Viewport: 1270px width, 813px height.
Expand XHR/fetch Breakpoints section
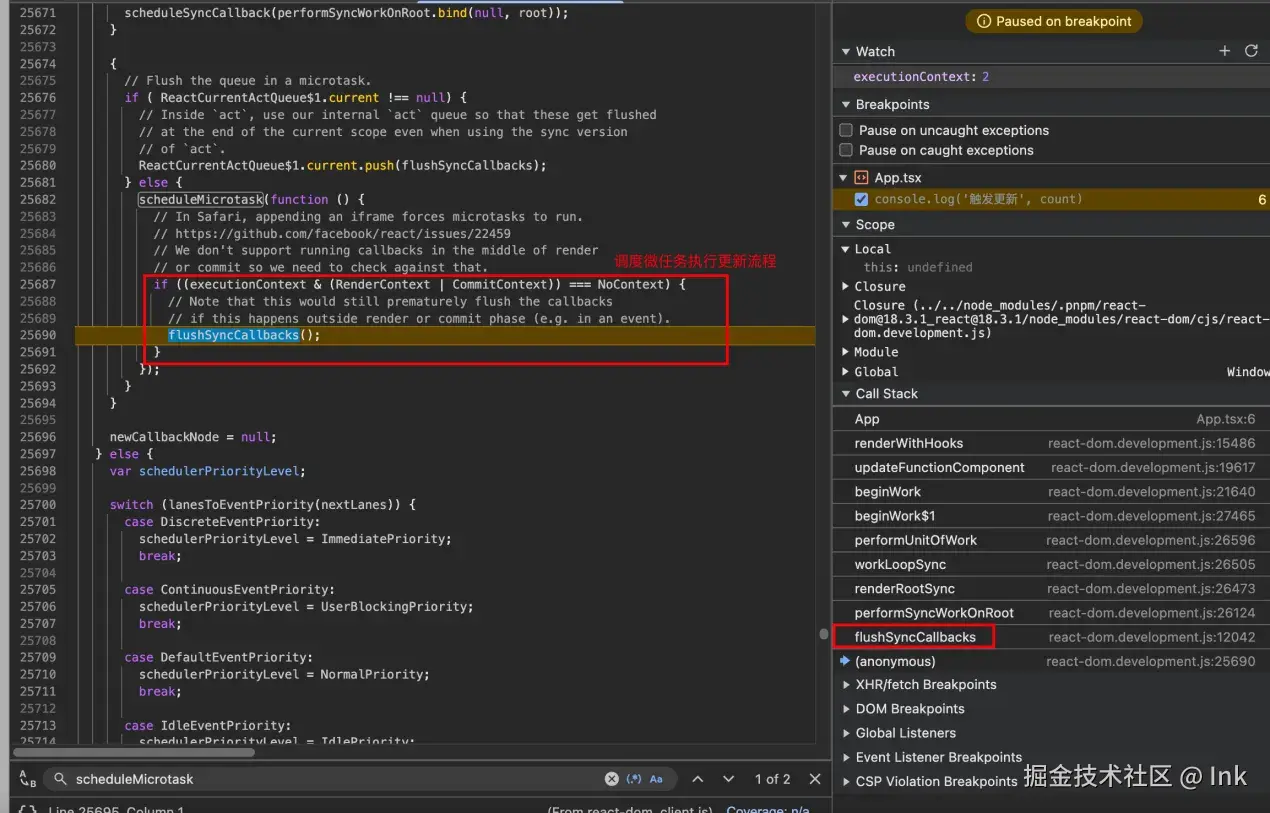(x=845, y=685)
